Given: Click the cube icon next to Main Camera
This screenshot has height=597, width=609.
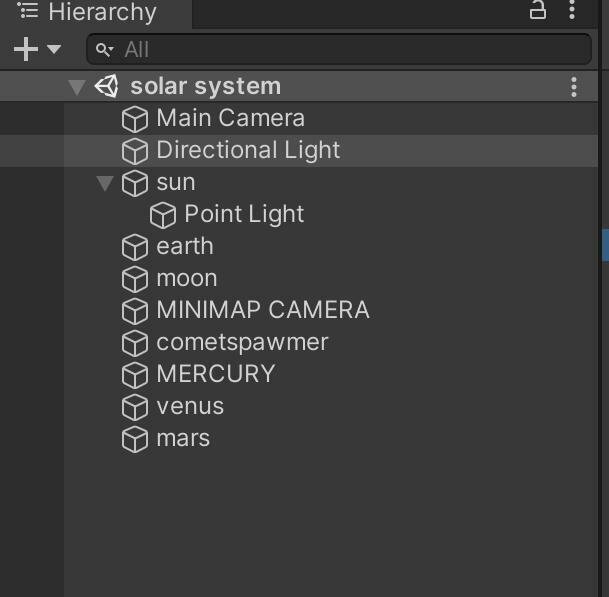Looking at the screenshot, I should tap(135, 119).
